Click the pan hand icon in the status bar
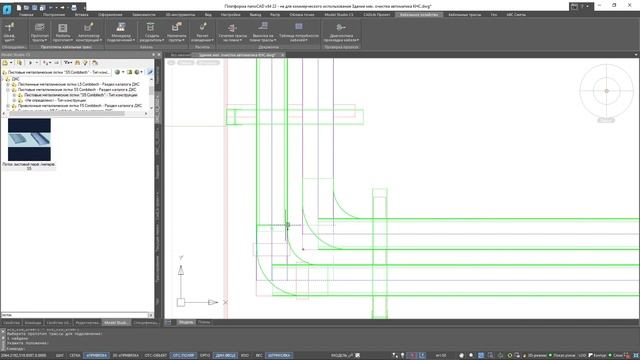 (462, 356)
